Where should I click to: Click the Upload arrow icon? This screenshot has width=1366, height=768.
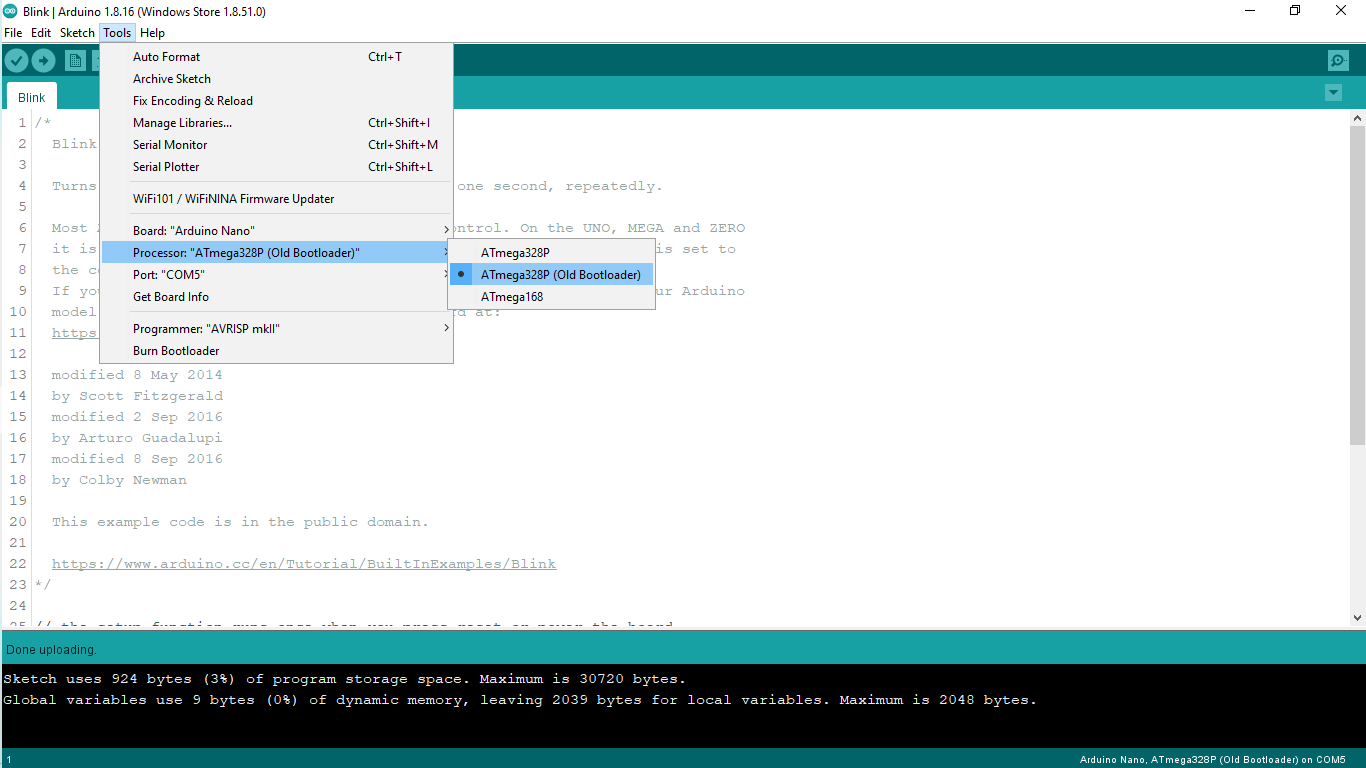point(44,60)
